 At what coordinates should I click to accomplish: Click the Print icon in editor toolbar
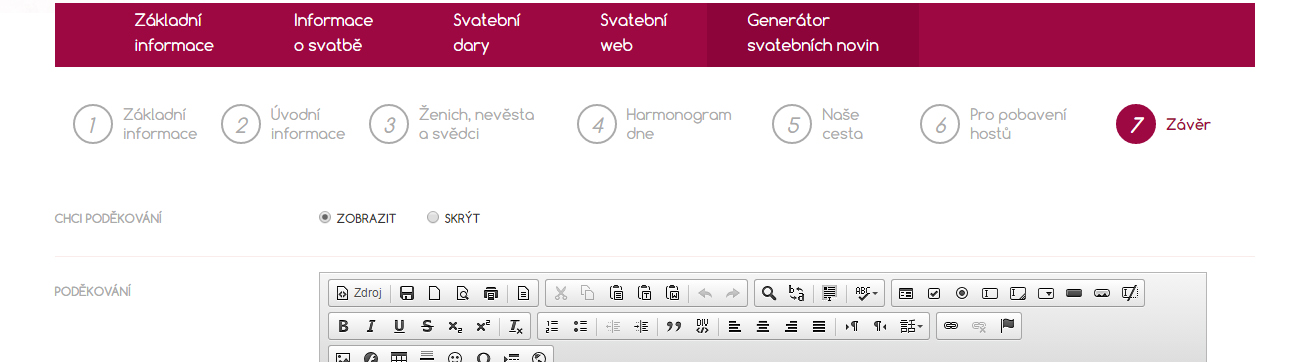click(490, 293)
